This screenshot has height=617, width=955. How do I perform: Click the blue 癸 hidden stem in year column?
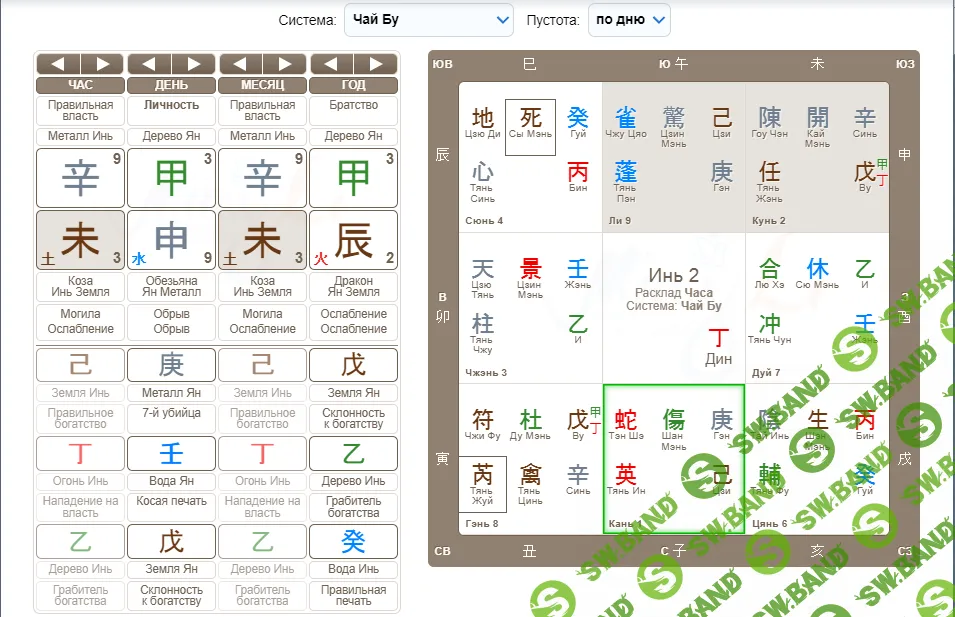(354, 541)
